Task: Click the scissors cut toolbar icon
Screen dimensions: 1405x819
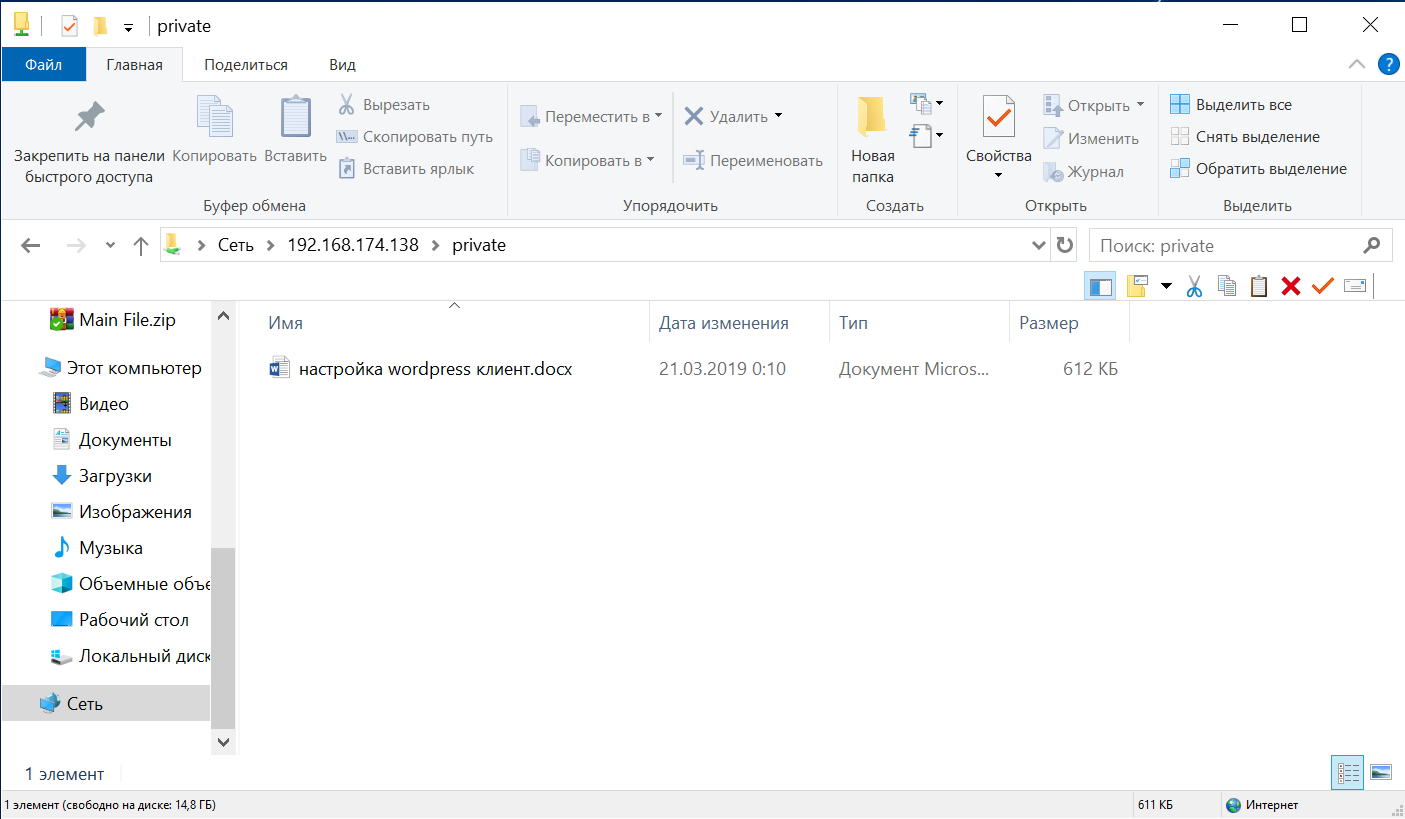Action: (x=1194, y=286)
